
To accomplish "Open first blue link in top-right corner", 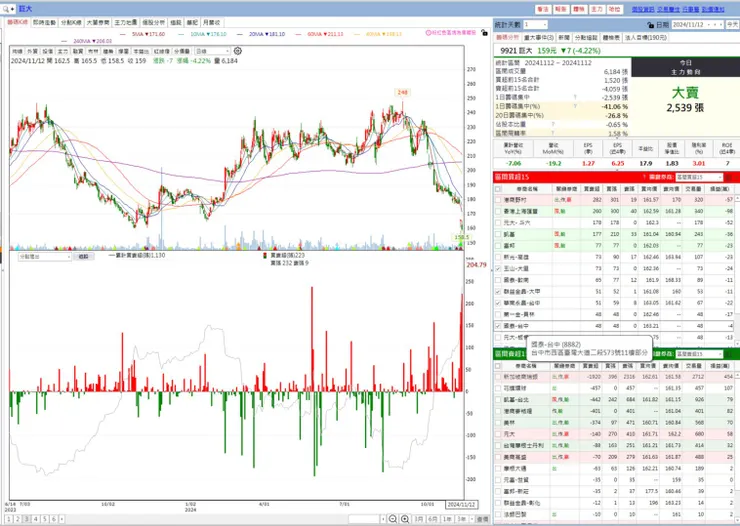I will (643, 9).
